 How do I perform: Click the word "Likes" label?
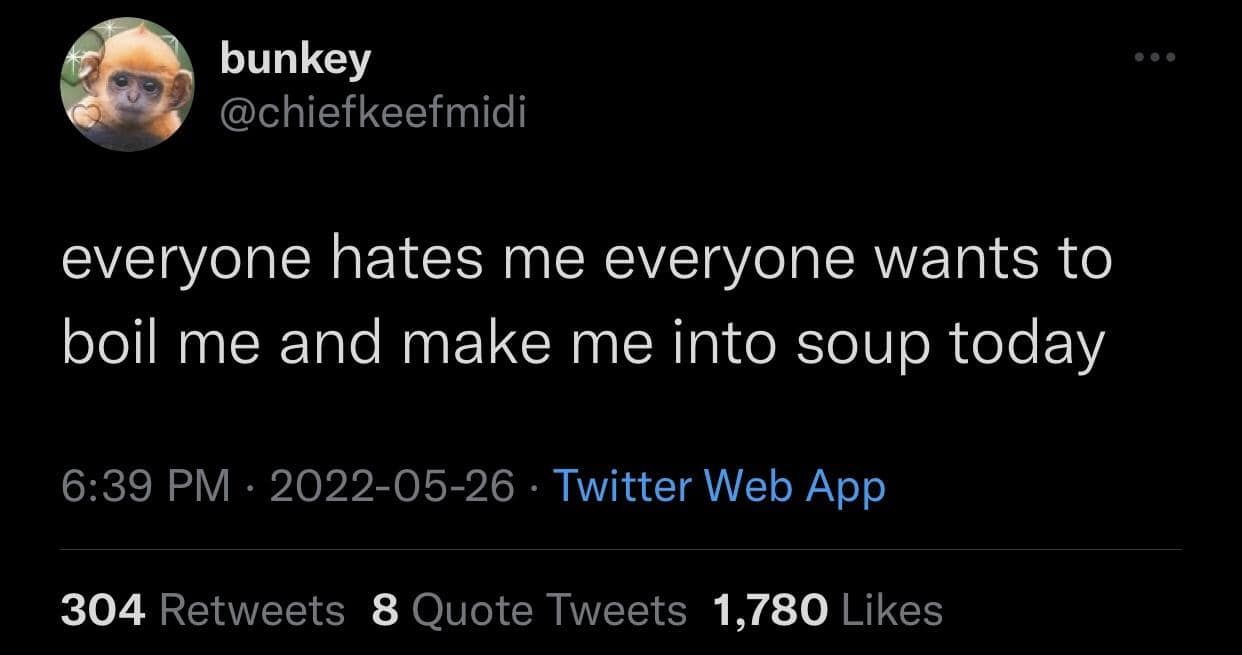pyautogui.click(x=891, y=609)
